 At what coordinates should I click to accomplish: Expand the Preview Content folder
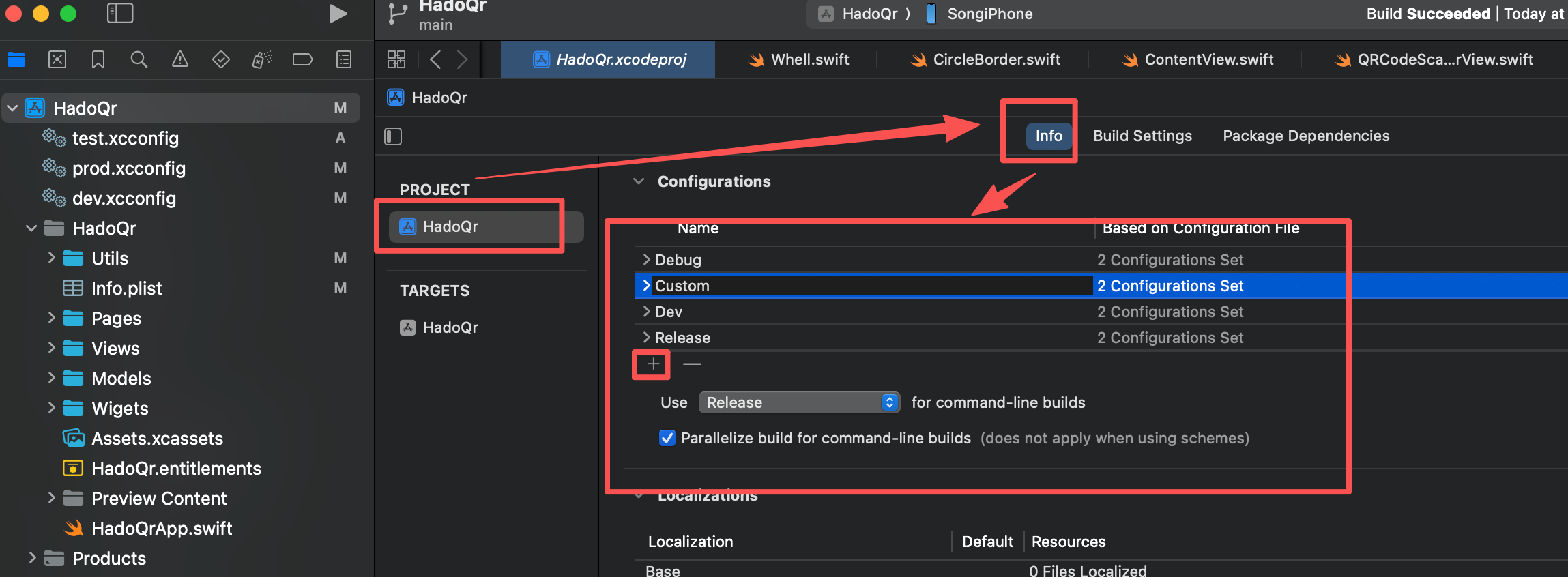click(x=51, y=498)
